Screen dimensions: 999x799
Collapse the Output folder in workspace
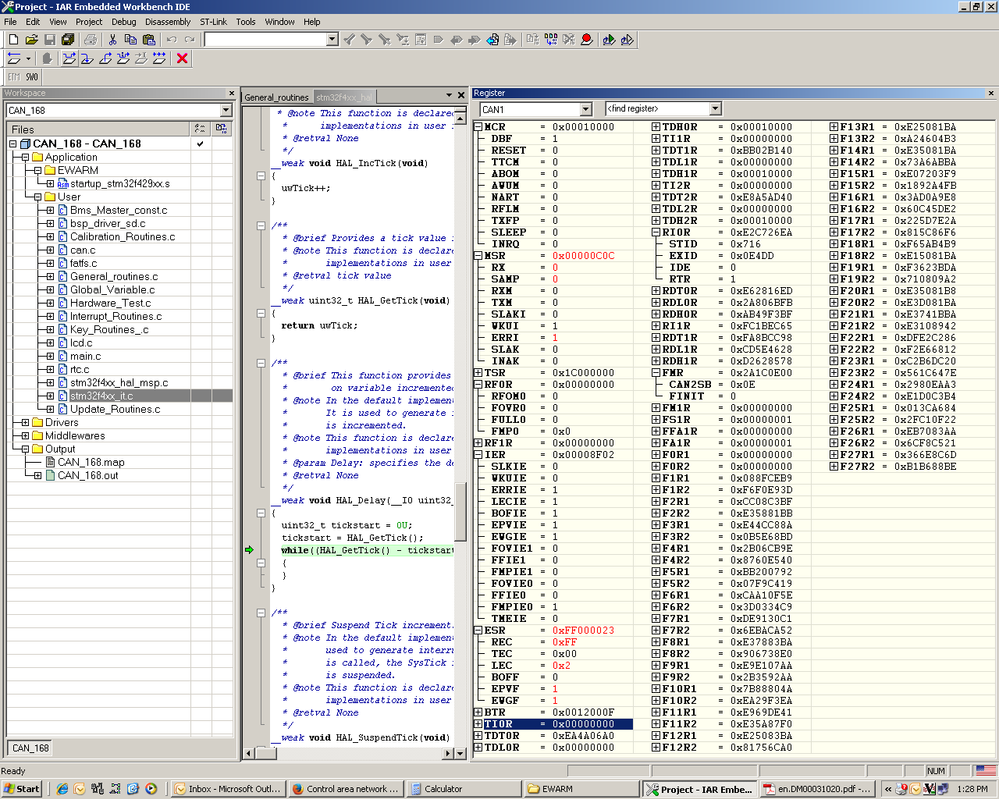(25, 449)
